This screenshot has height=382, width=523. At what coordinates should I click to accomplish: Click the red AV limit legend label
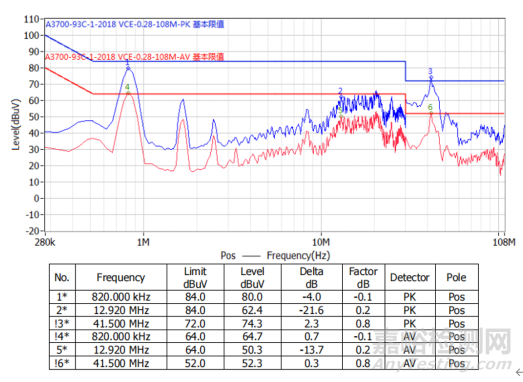pyautogui.click(x=134, y=57)
